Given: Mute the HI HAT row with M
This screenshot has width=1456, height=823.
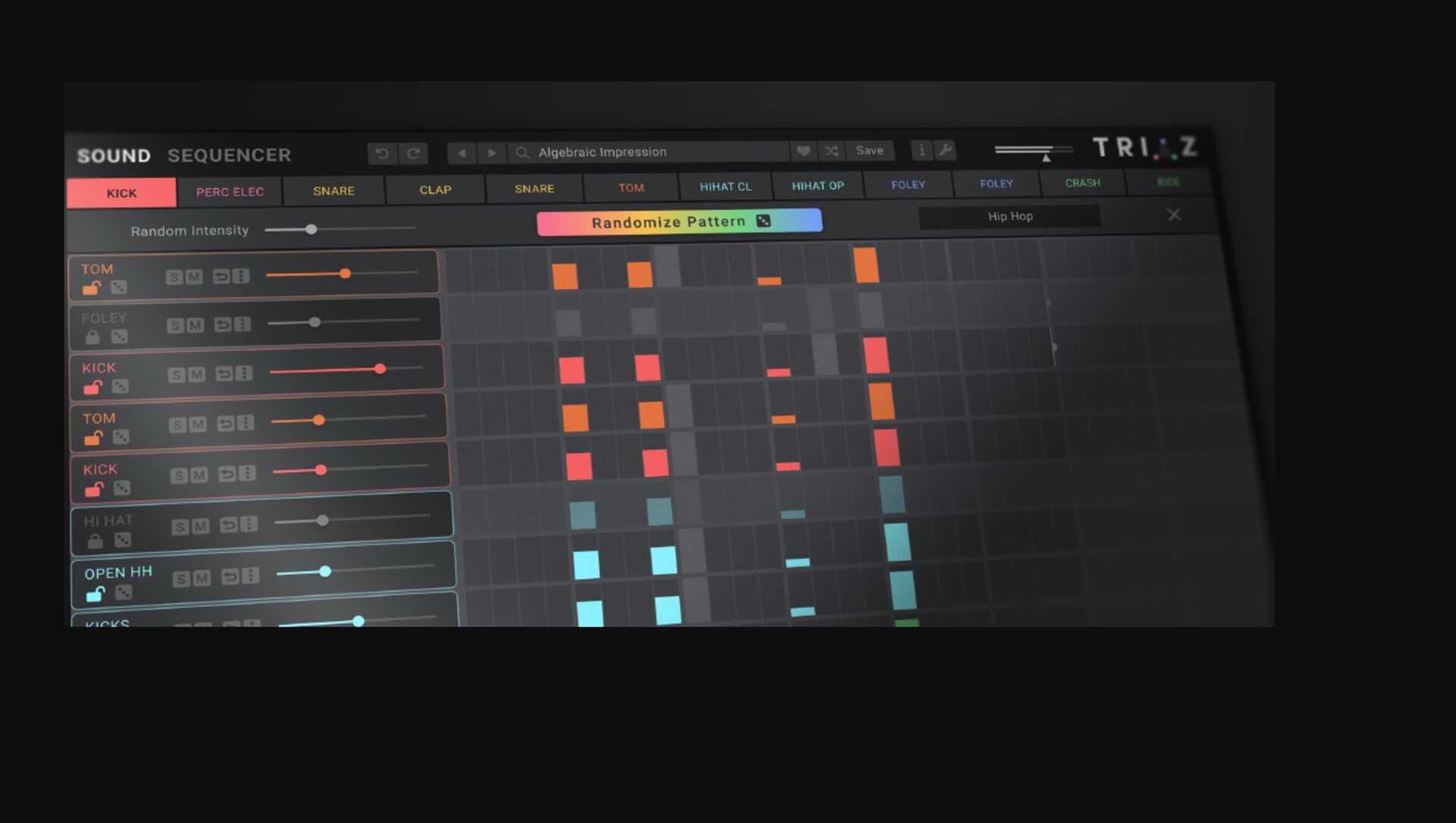Looking at the screenshot, I should coord(200,526).
